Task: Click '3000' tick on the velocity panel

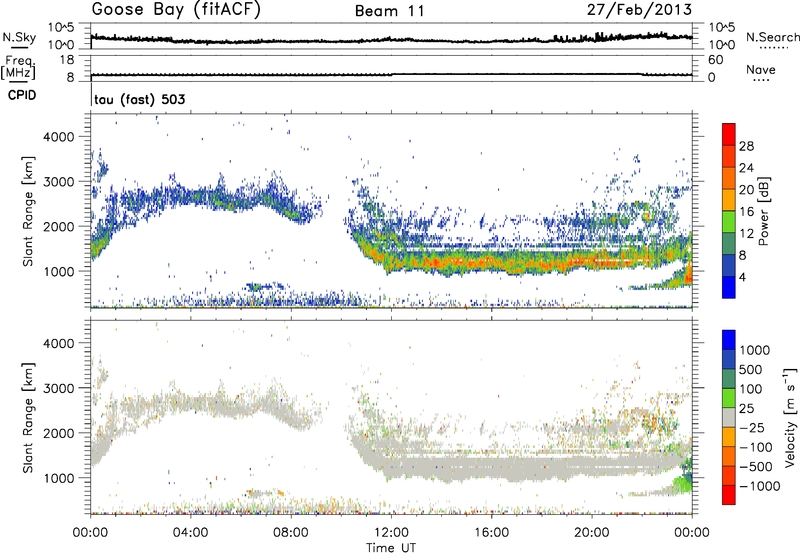Action: 58,388
